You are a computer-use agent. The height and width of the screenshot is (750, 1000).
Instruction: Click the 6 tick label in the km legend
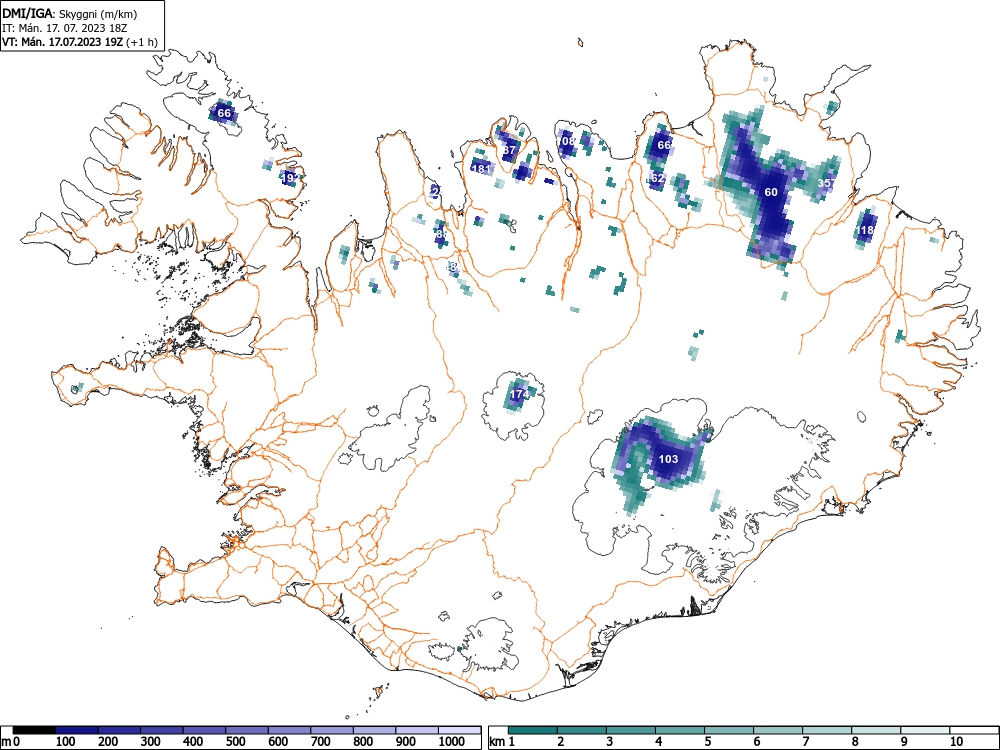click(x=757, y=742)
